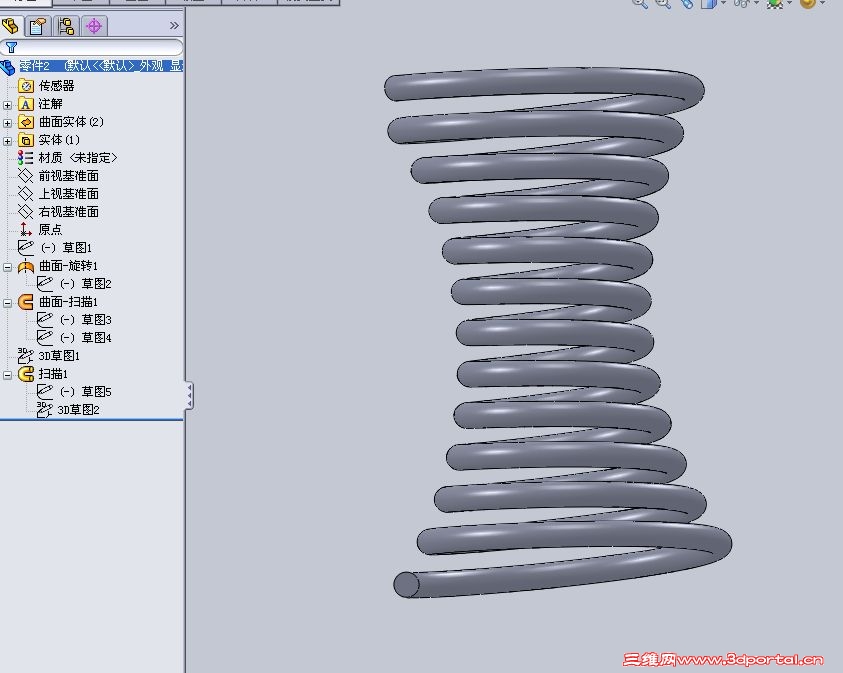This screenshot has width=843, height=673.
Task: Expand the 曲面实体 (2) node
Action: pyautogui.click(x=7, y=123)
